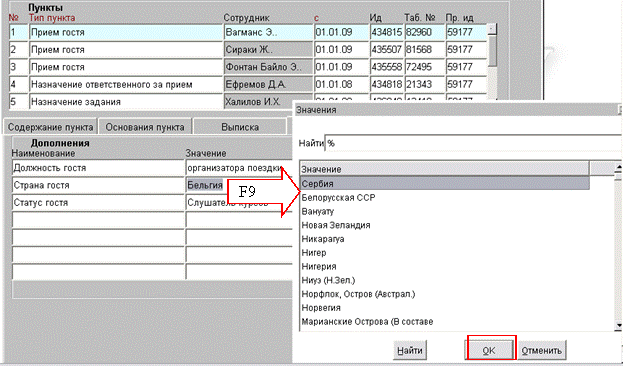Click Таб. № cell 81568
Screen dimensions: 623x366
click(424, 50)
